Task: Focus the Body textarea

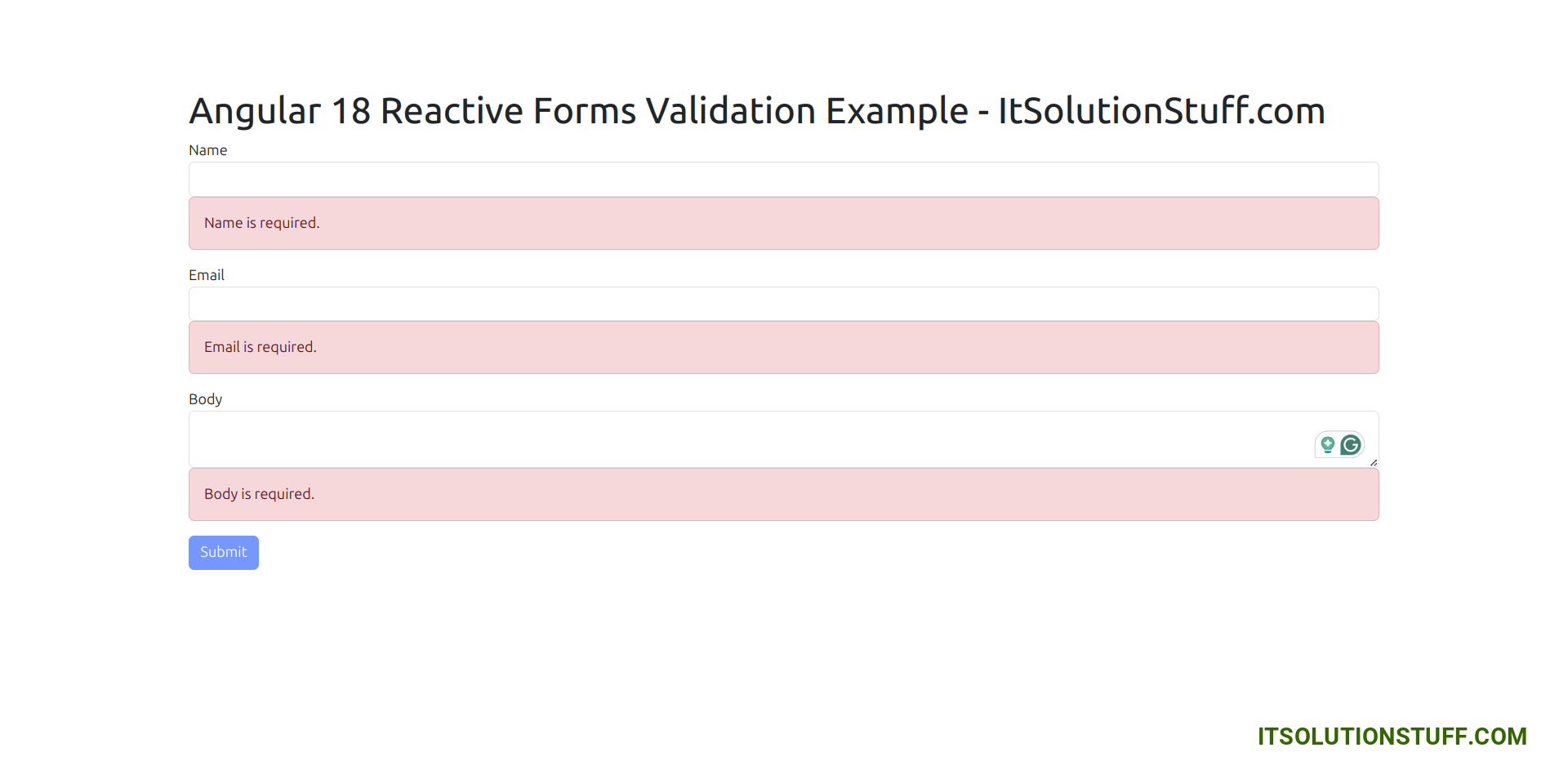Action: pos(735,439)
